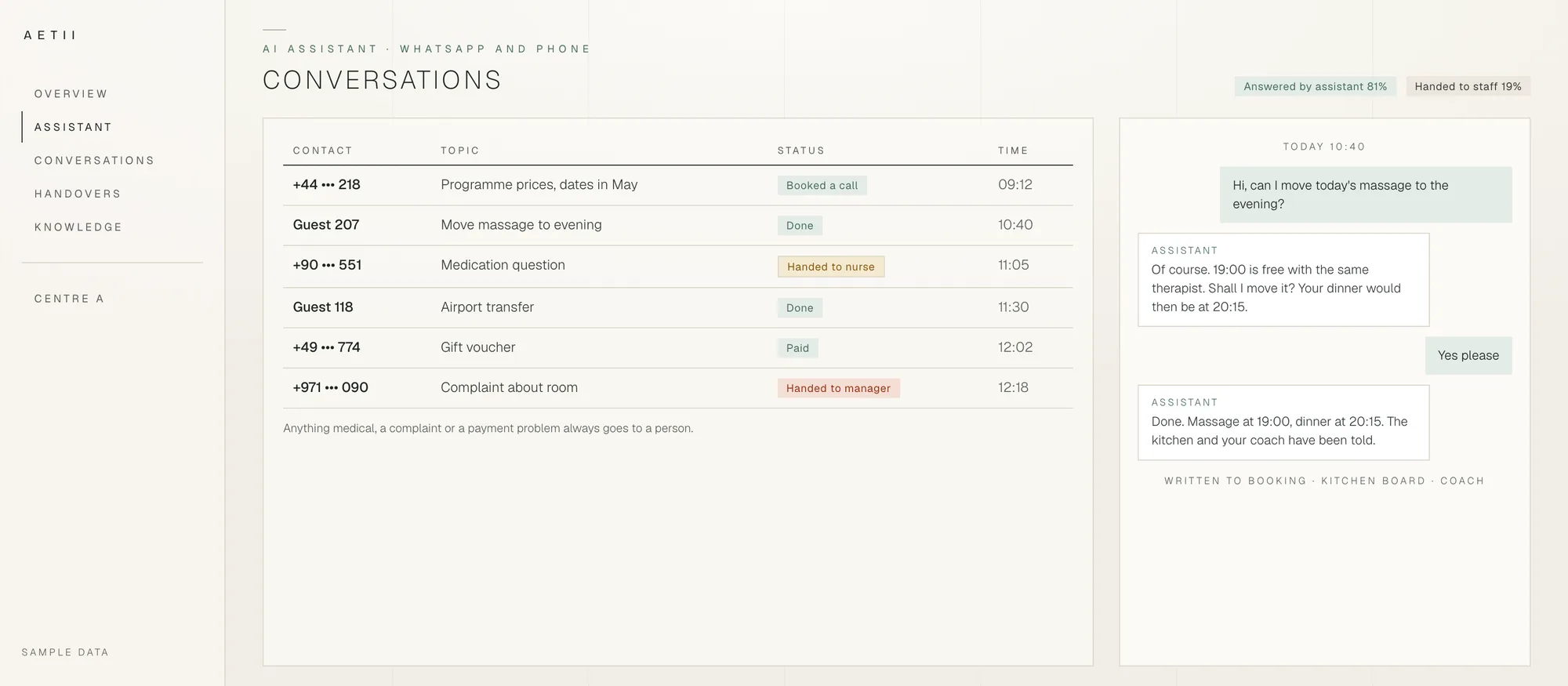Click the Topic column header
The image size is (1568, 686).
click(x=459, y=151)
